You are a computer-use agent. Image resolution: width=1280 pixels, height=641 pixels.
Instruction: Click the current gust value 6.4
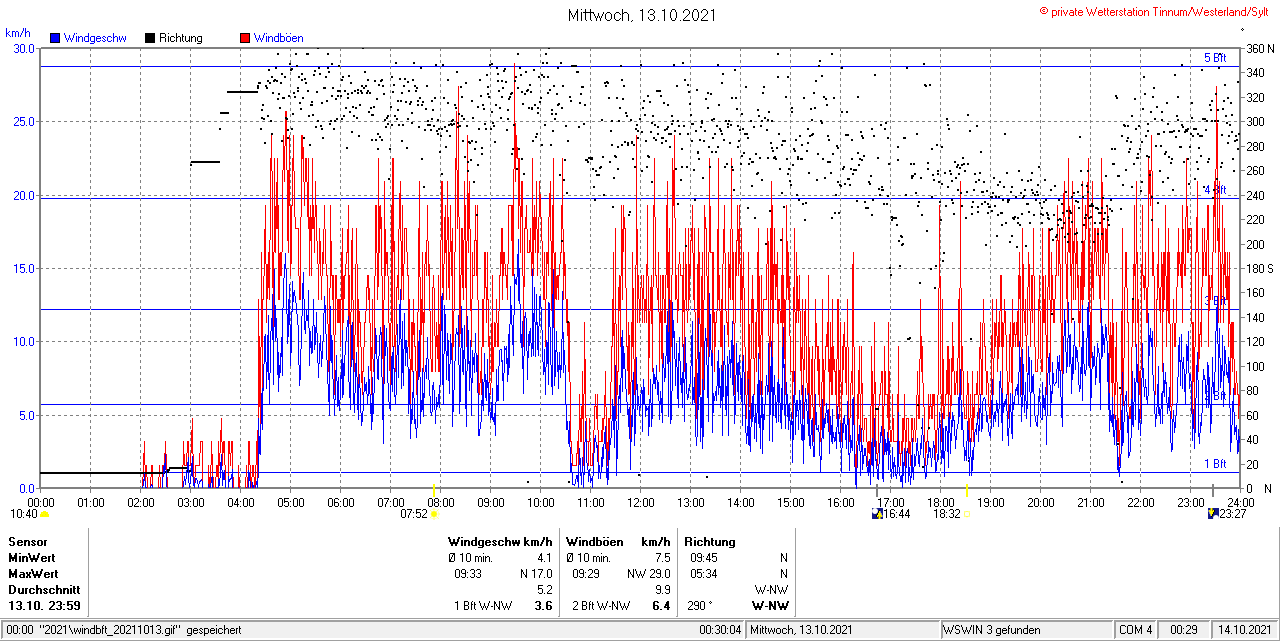661,605
